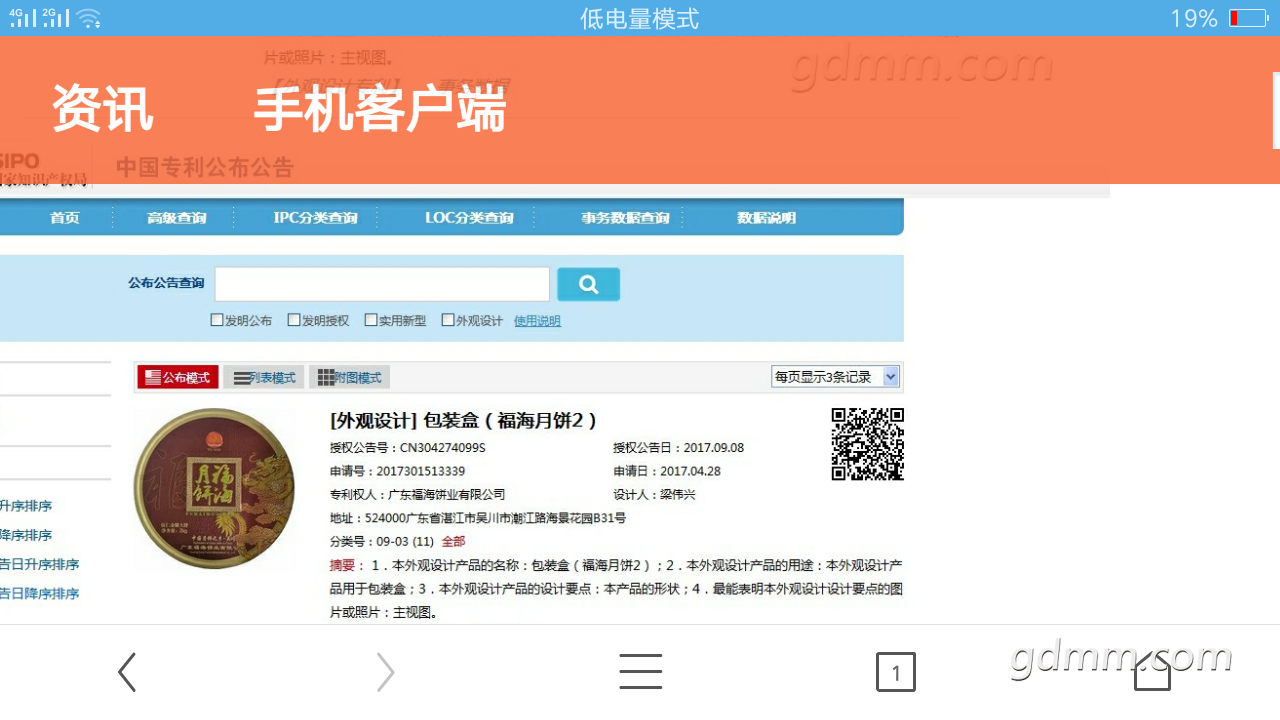Click the QR code image

click(867, 444)
